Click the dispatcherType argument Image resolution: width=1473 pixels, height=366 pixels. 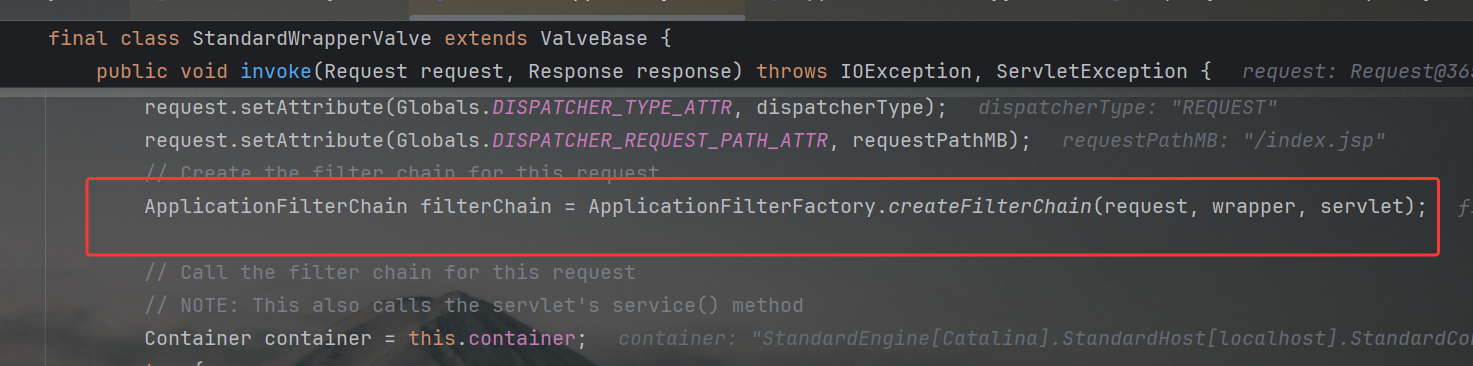pos(844,107)
